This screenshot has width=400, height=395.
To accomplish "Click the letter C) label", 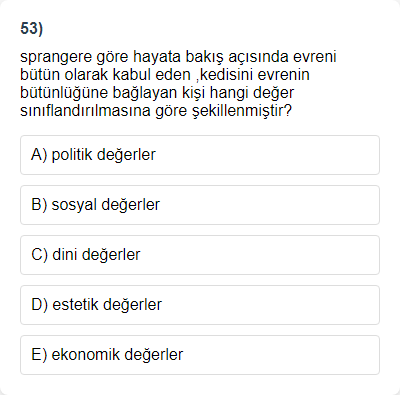I will (x=40, y=255).
